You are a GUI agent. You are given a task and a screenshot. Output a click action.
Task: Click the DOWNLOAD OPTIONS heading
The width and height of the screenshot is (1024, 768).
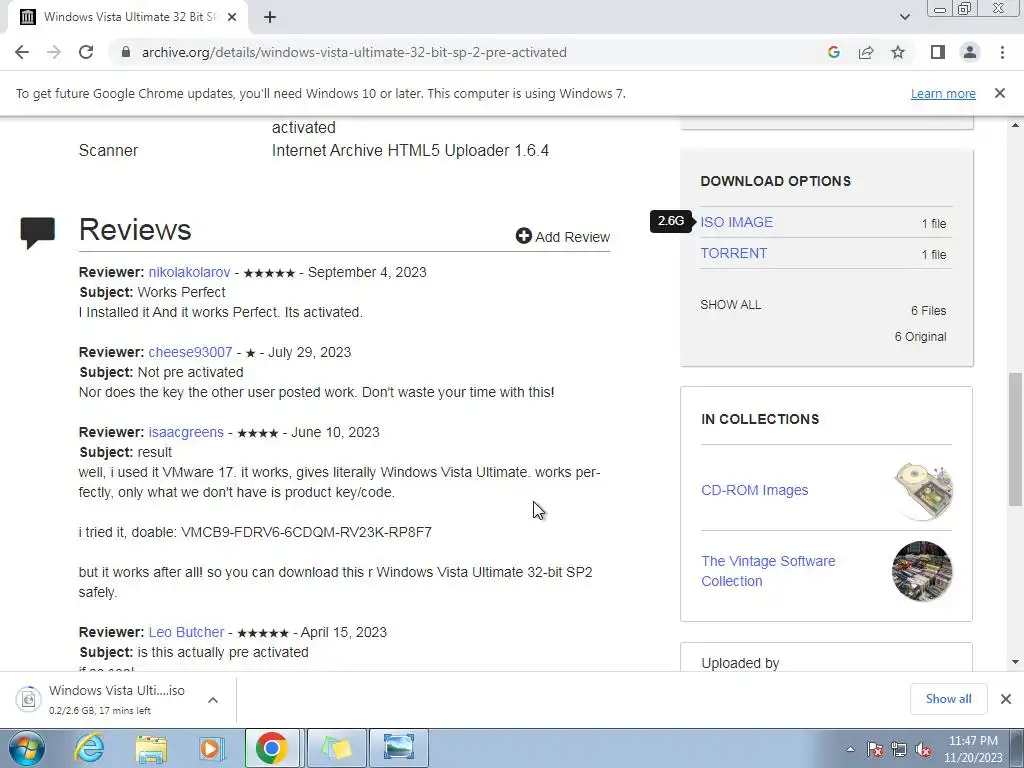point(775,181)
